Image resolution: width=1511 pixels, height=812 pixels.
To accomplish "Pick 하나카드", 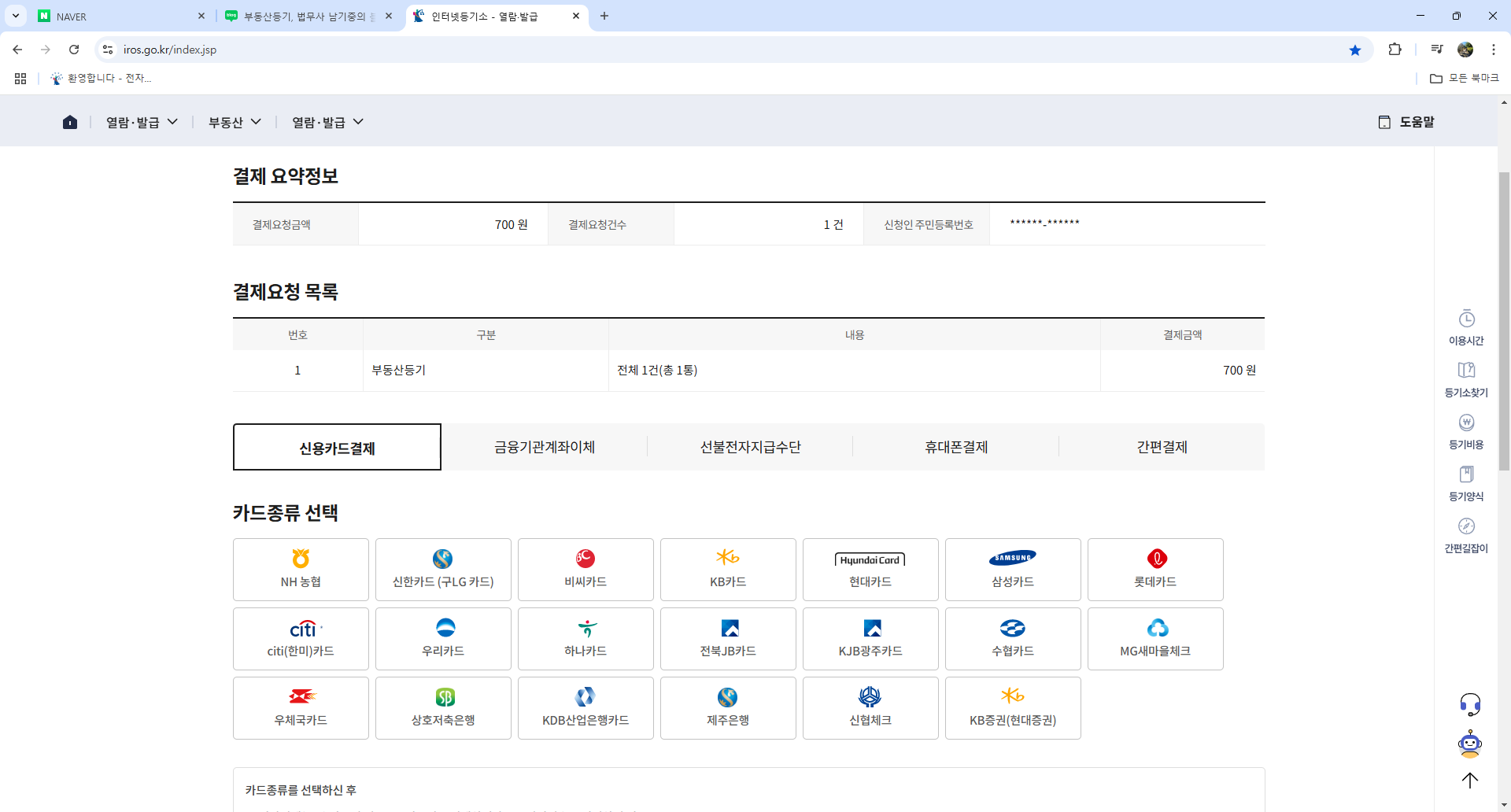I will pos(586,639).
